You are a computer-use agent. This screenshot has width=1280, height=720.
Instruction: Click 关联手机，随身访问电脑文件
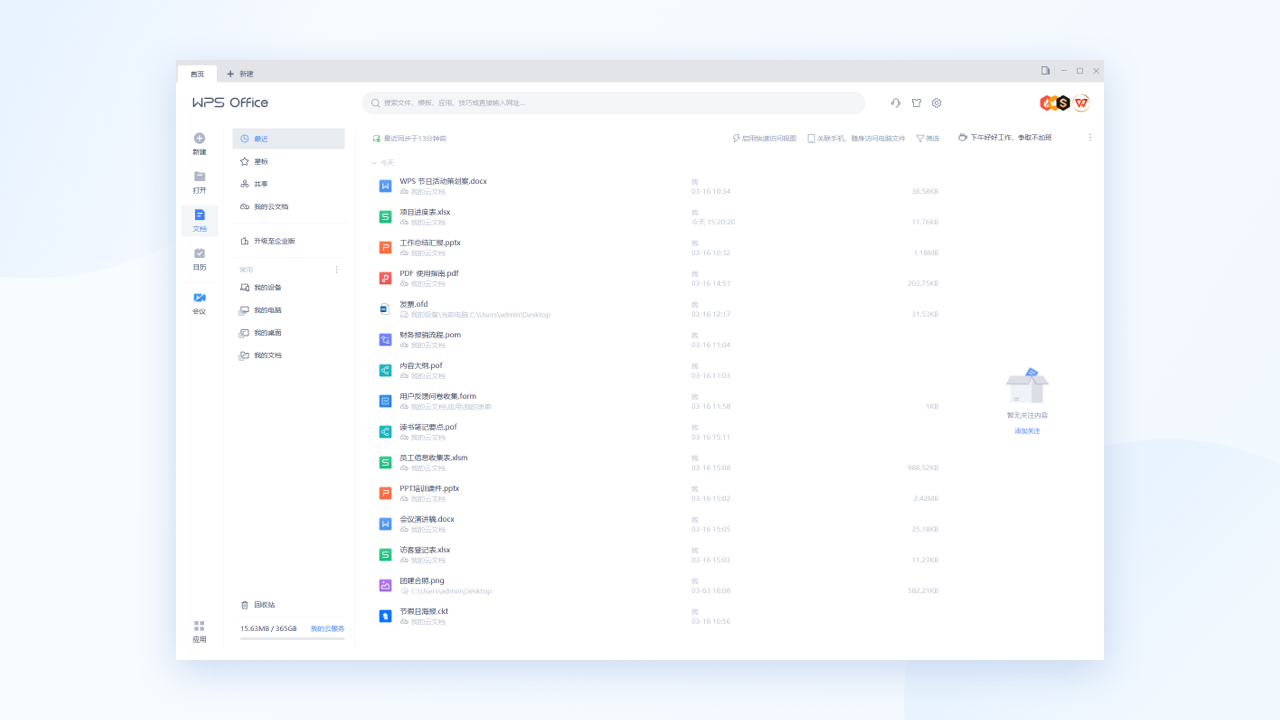[856, 139]
